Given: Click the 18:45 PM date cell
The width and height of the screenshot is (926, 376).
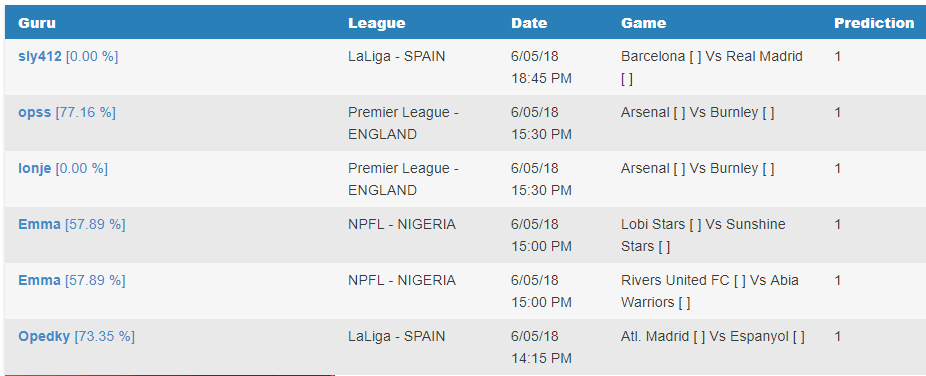Looking at the screenshot, I should 541,67.
